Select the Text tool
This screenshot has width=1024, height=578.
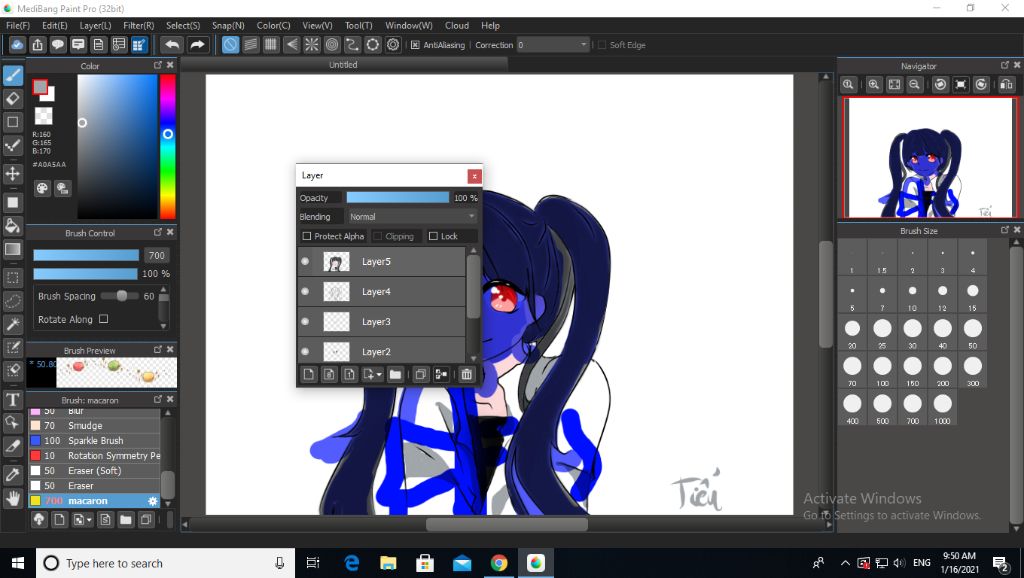12,399
